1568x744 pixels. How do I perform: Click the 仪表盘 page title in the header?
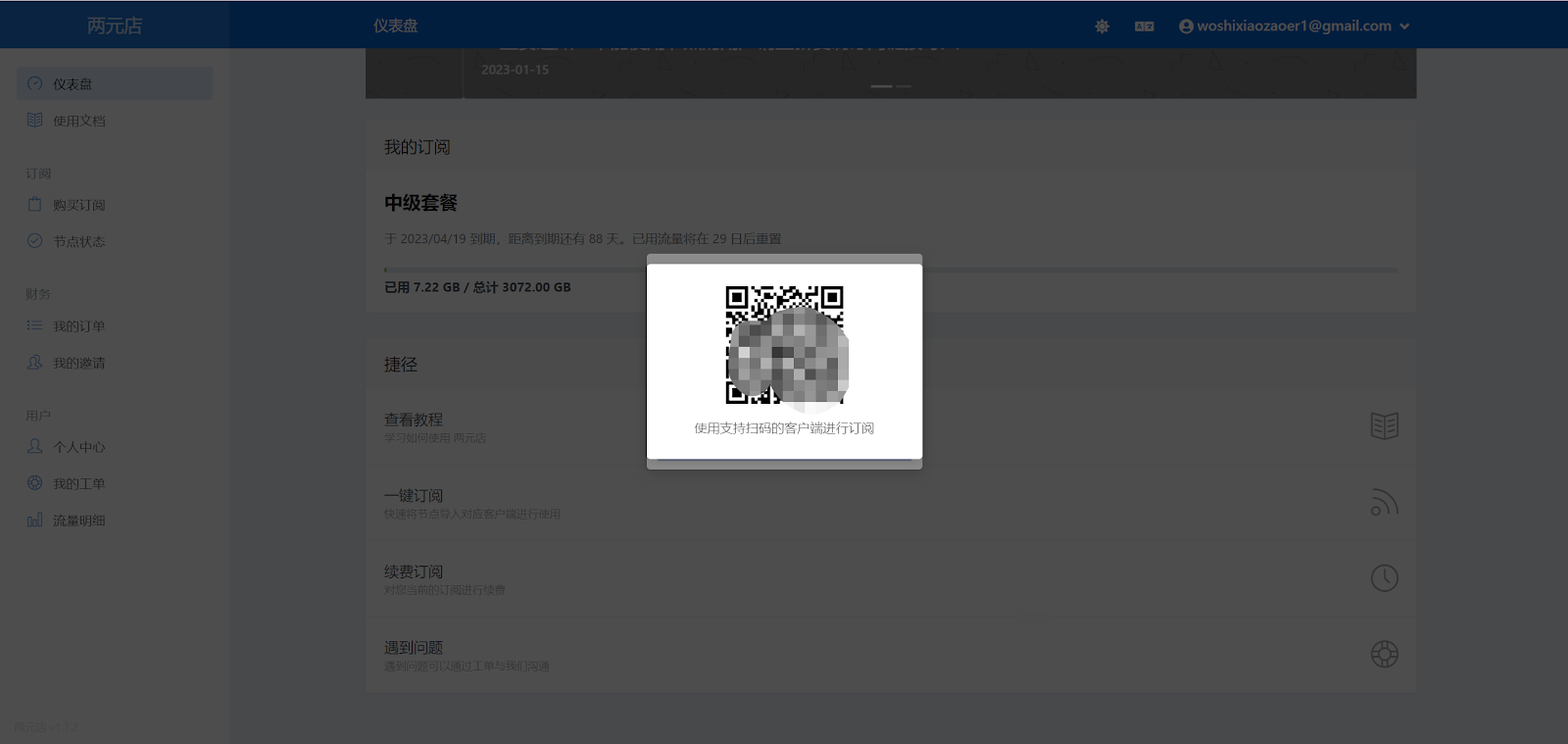tap(395, 26)
